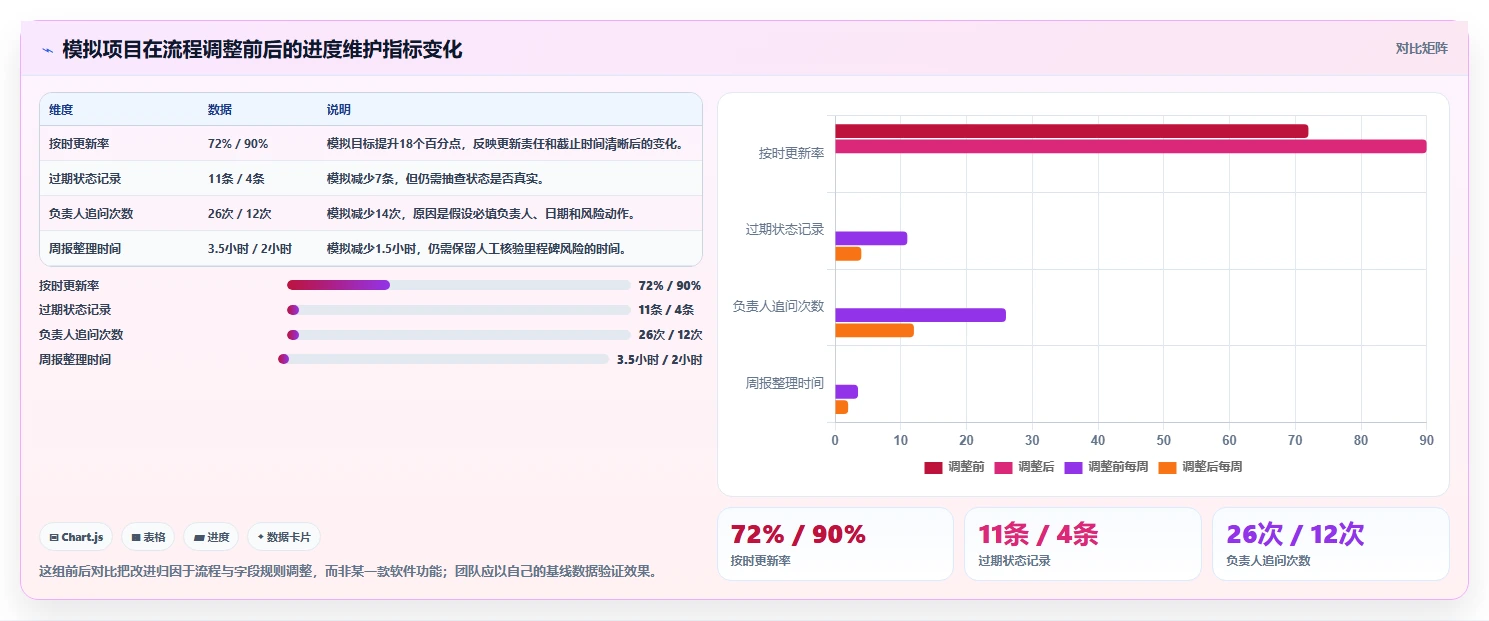The image size is (1489, 621).
Task: Click the chart y-axis label 负责人追问次数
Action: pos(778,306)
